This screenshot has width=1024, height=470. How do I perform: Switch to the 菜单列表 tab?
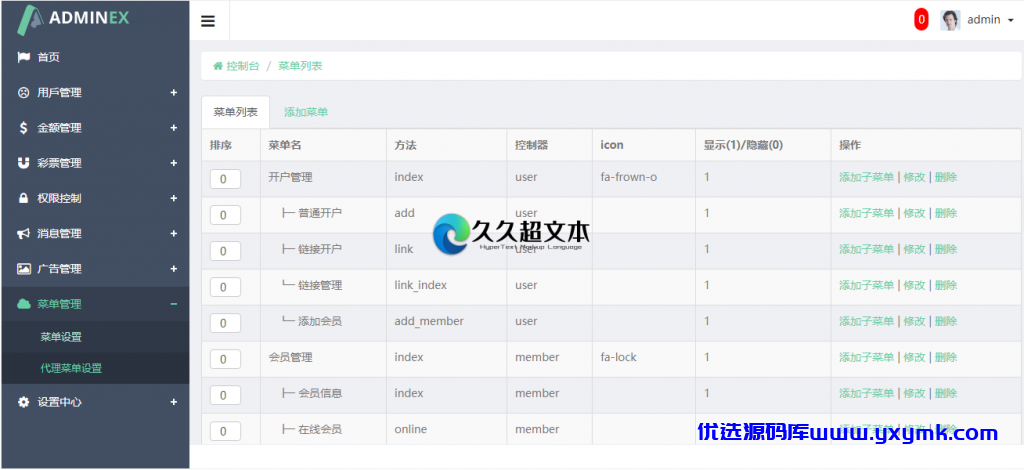click(x=236, y=112)
